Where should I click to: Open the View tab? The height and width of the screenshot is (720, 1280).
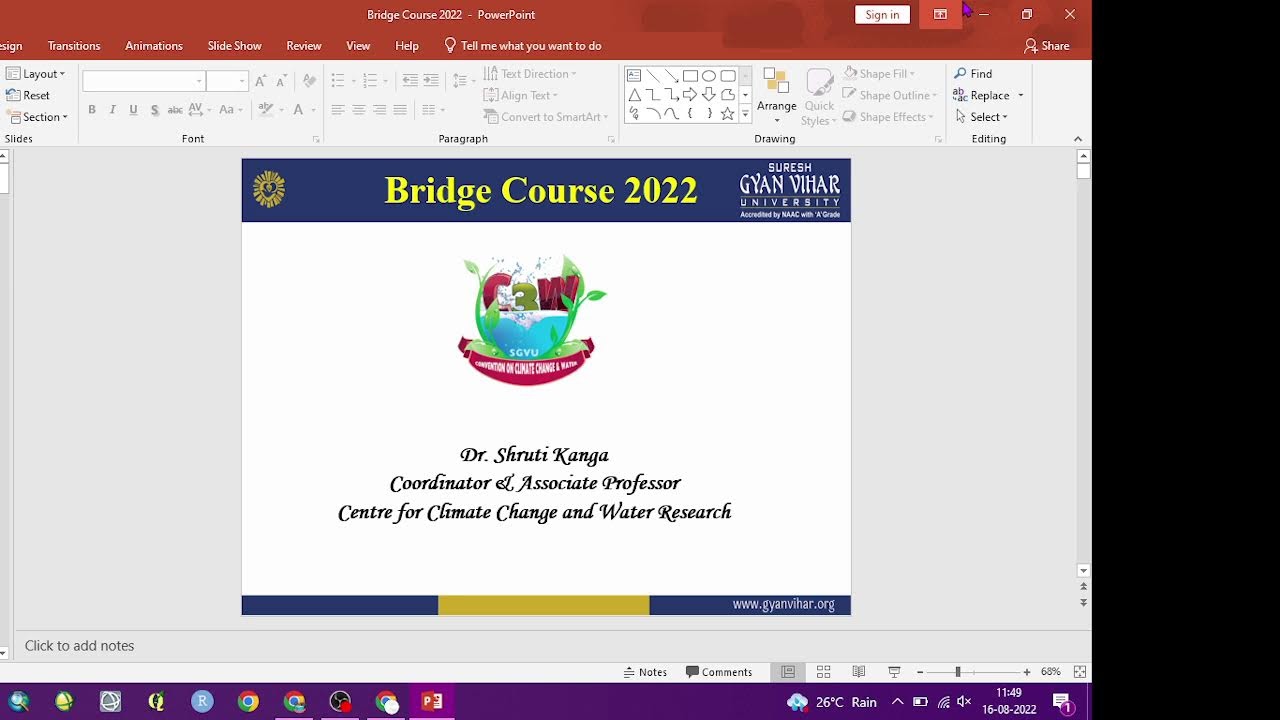click(358, 46)
